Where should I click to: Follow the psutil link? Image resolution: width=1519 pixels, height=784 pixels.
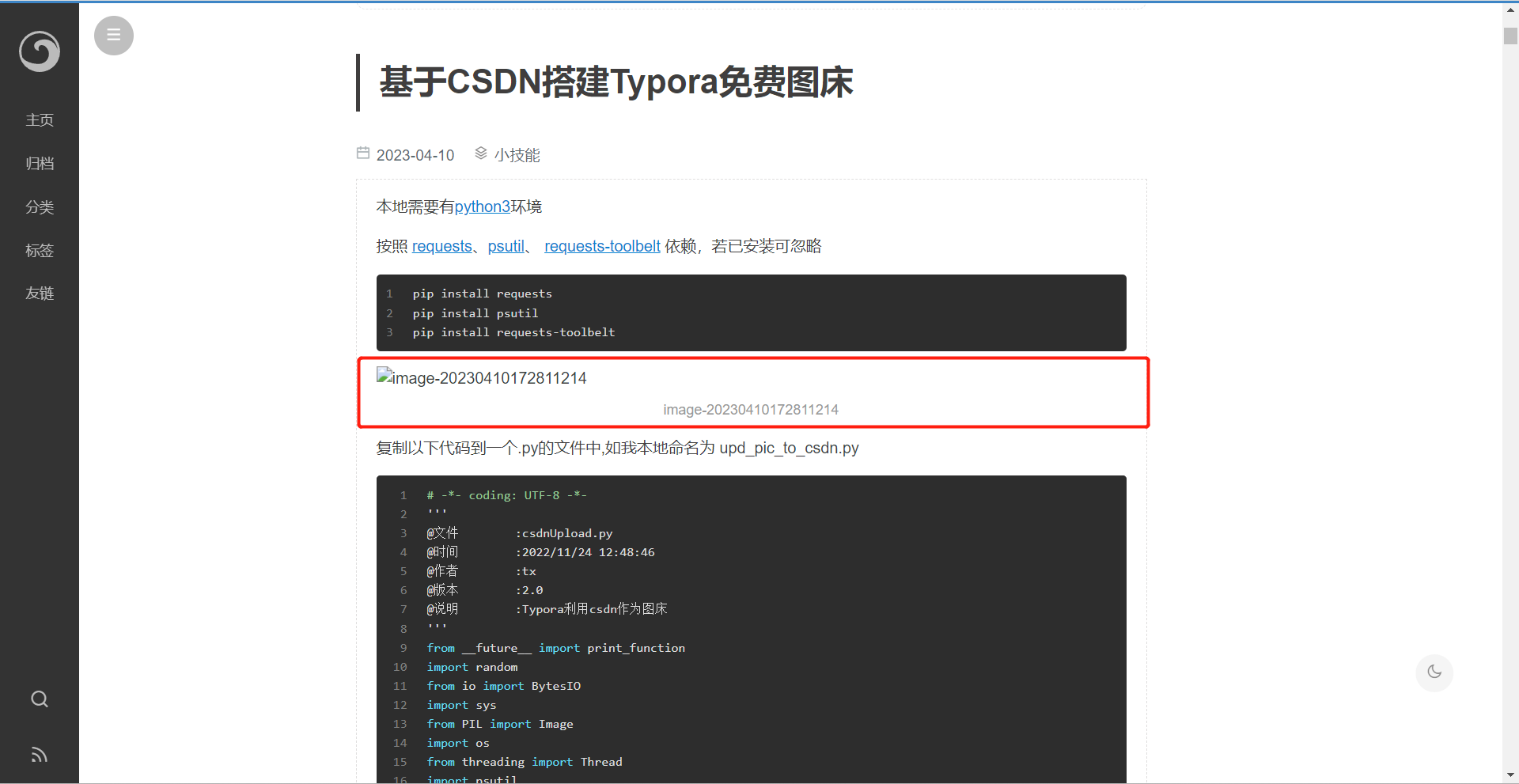[x=506, y=246]
